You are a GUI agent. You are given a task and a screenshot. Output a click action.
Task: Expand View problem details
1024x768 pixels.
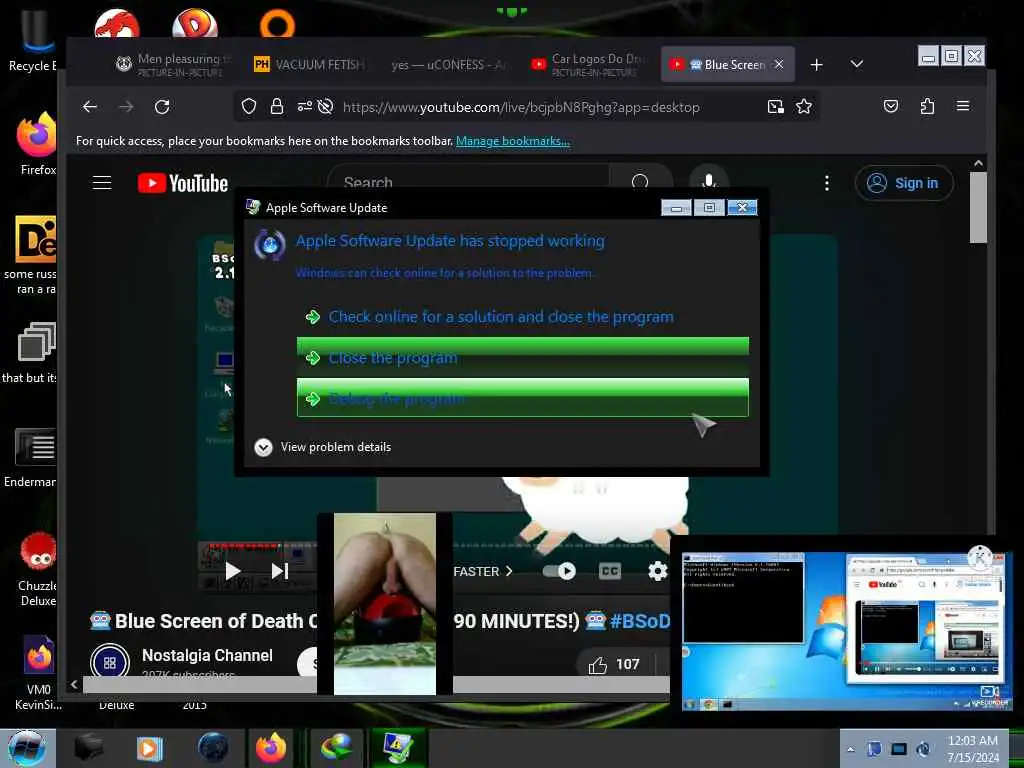(323, 447)
